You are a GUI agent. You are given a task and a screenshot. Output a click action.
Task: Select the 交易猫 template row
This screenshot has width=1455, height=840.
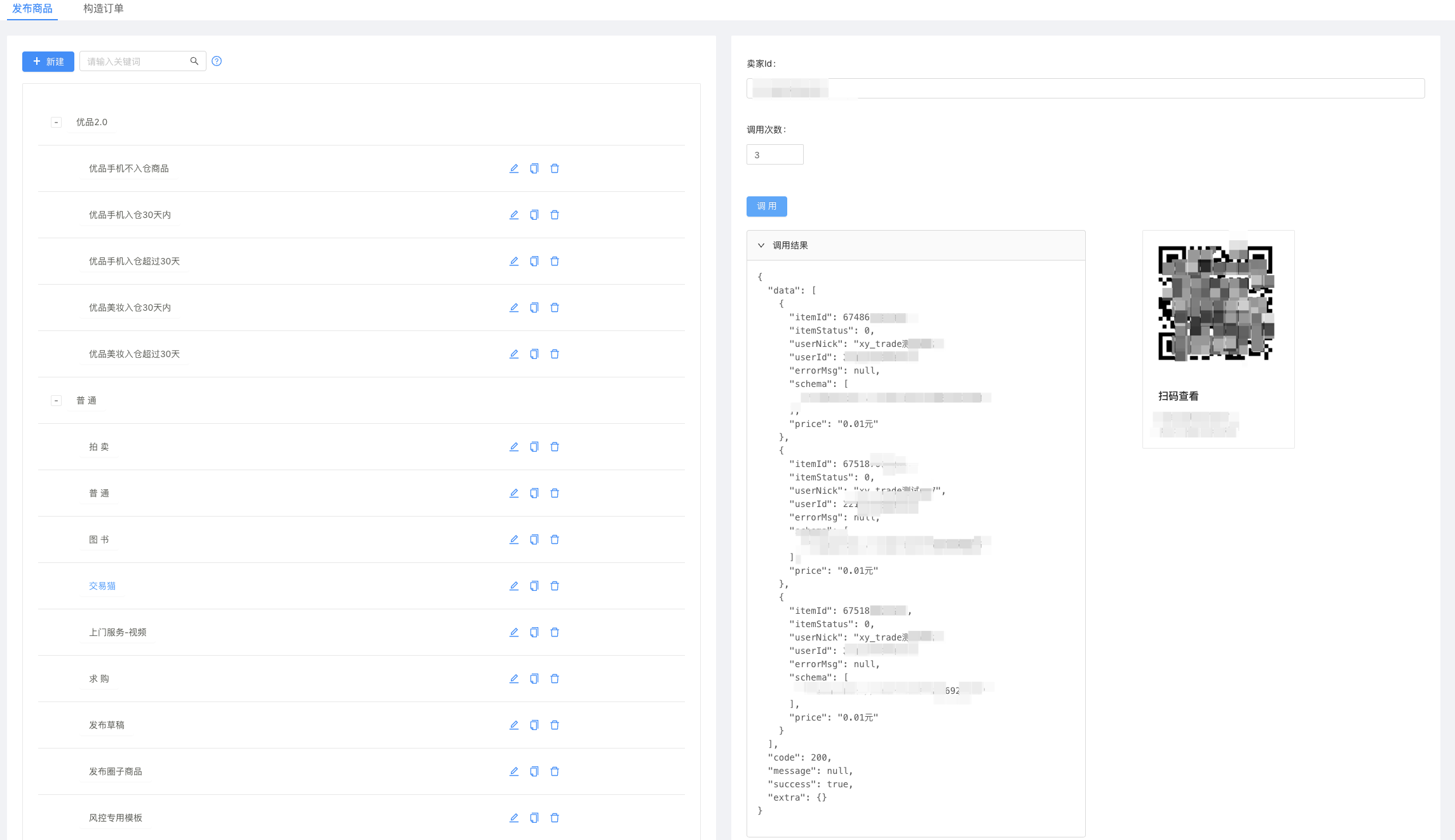click(361, 586)
